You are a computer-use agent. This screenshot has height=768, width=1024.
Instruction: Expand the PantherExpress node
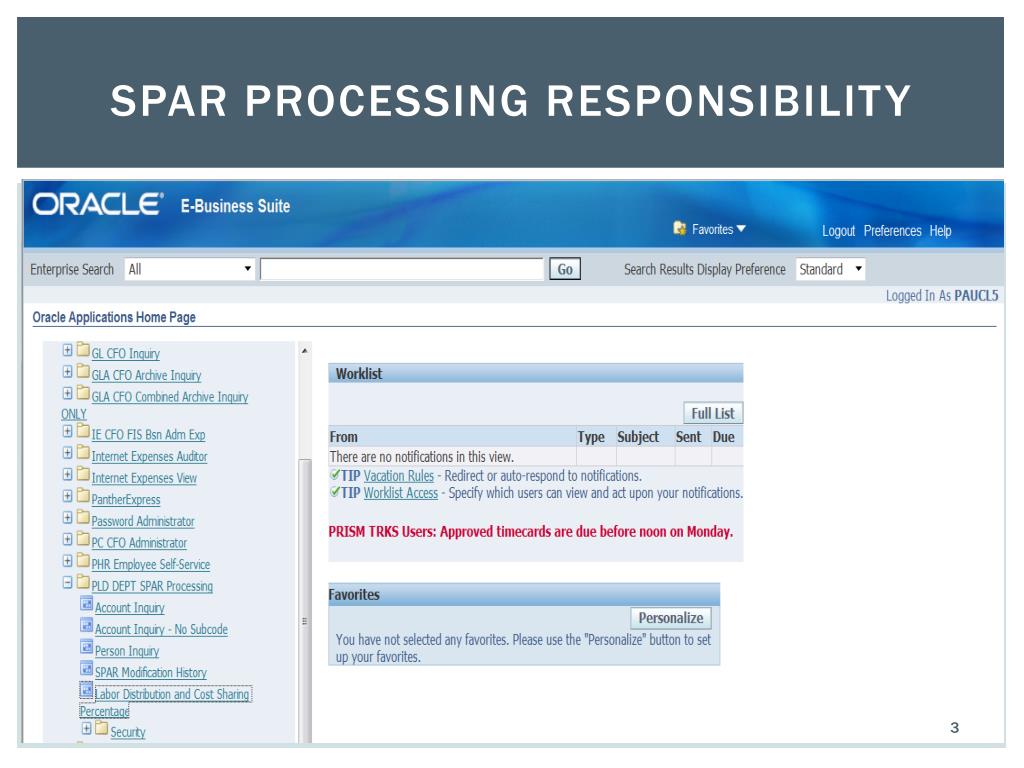click(x=67, y=496)
